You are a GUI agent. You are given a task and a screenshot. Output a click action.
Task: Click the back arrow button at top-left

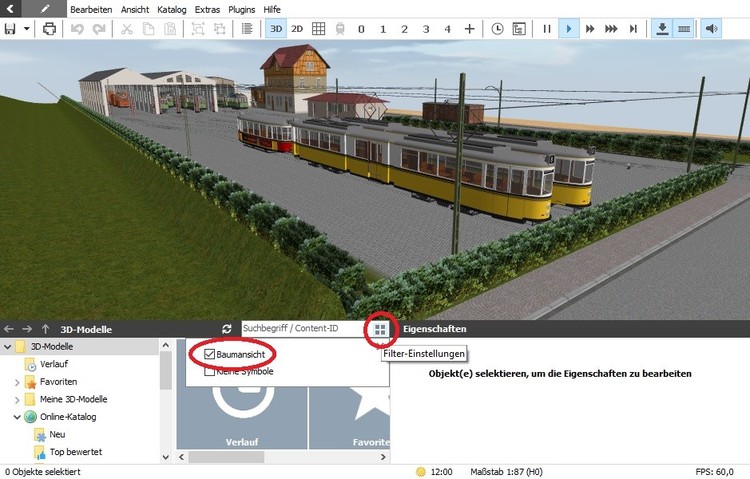click(11, 9)
